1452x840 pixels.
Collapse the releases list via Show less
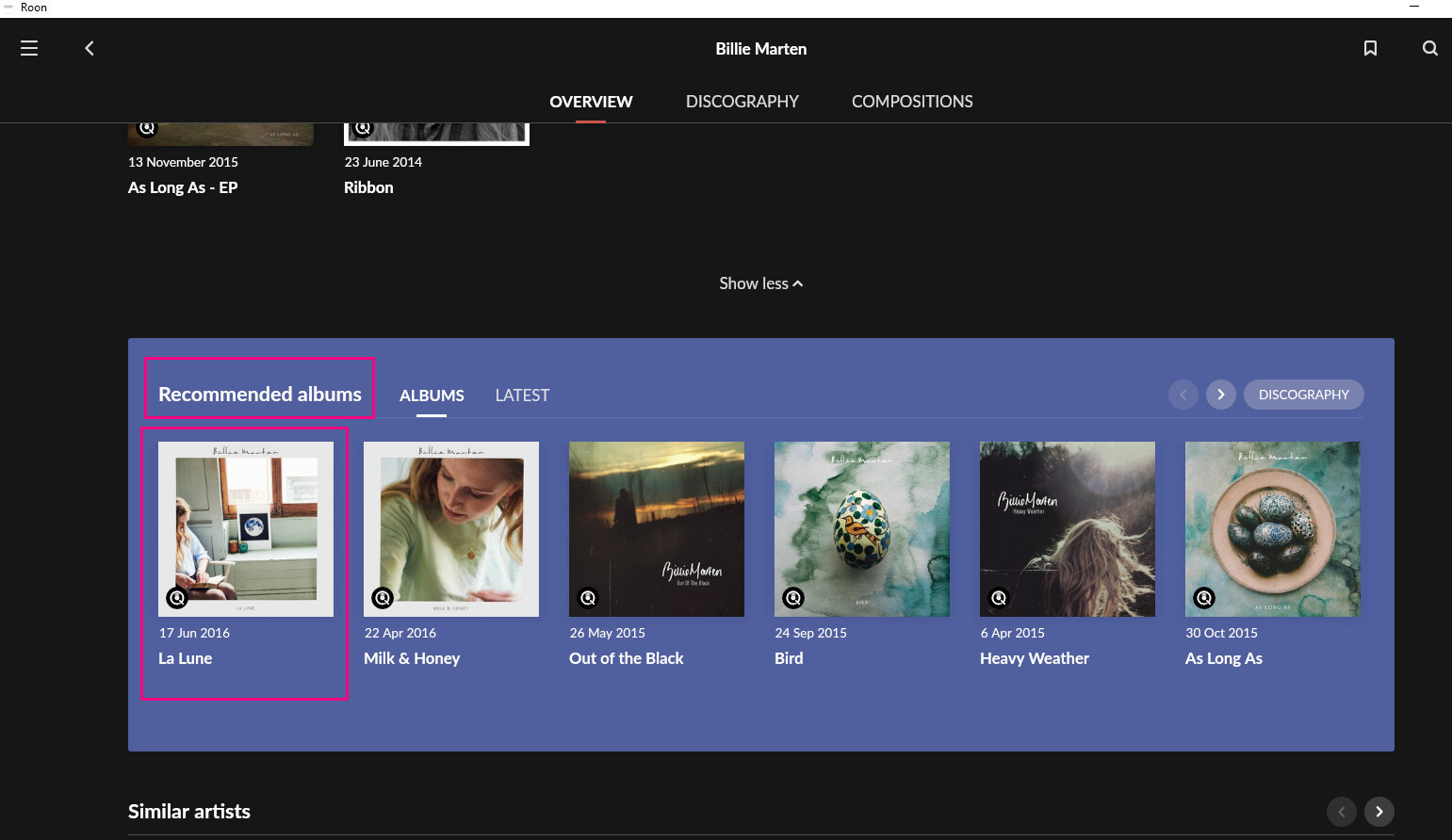pos(760,283)
